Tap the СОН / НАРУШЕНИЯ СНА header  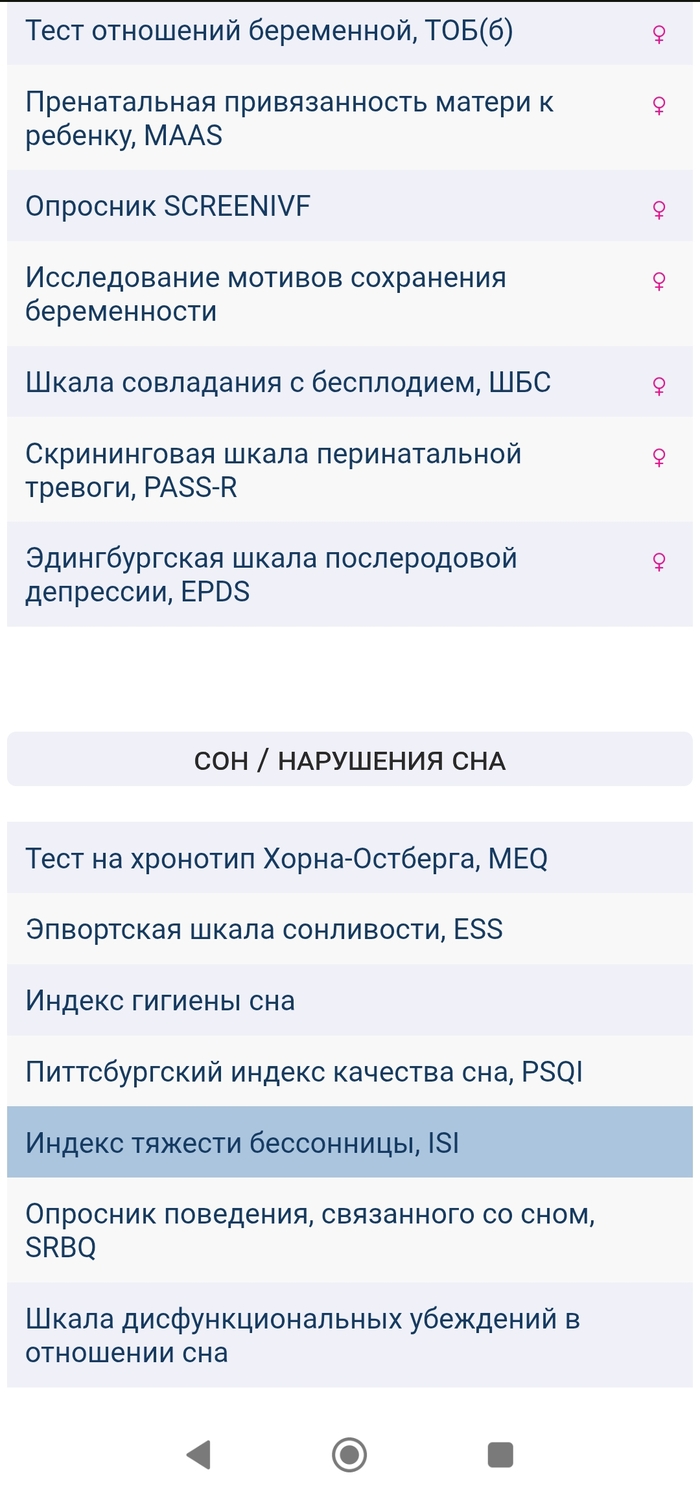pos(350,761)
